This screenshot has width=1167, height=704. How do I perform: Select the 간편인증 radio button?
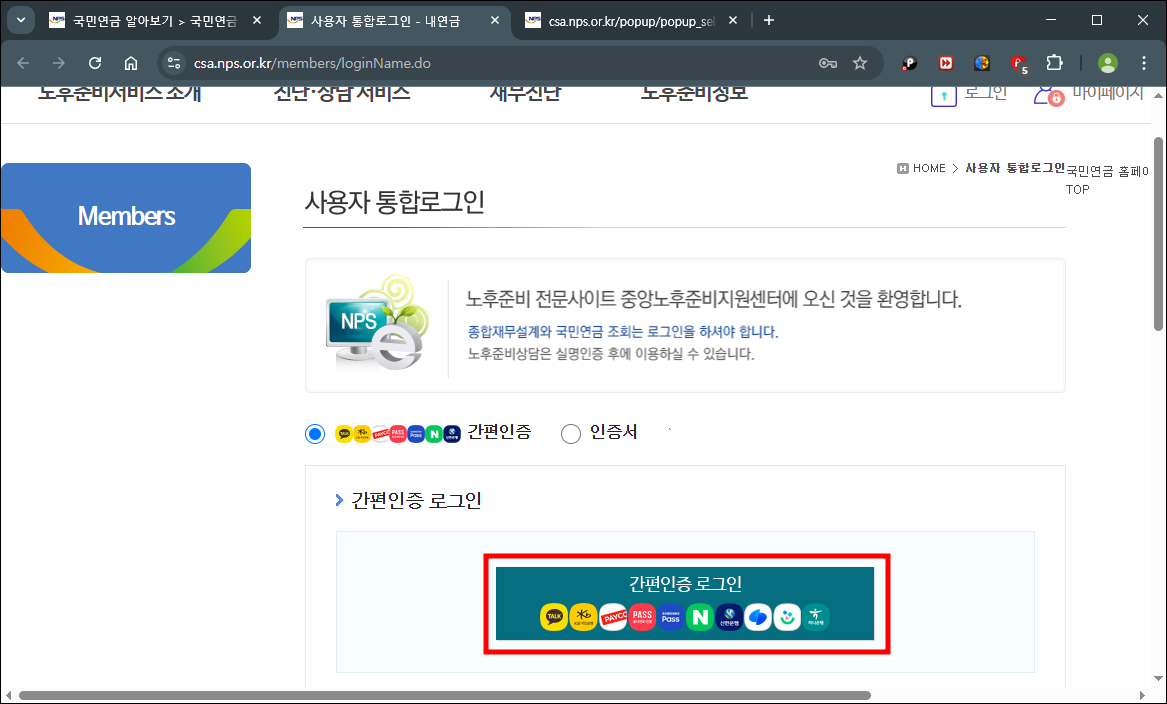pos(315,433)
